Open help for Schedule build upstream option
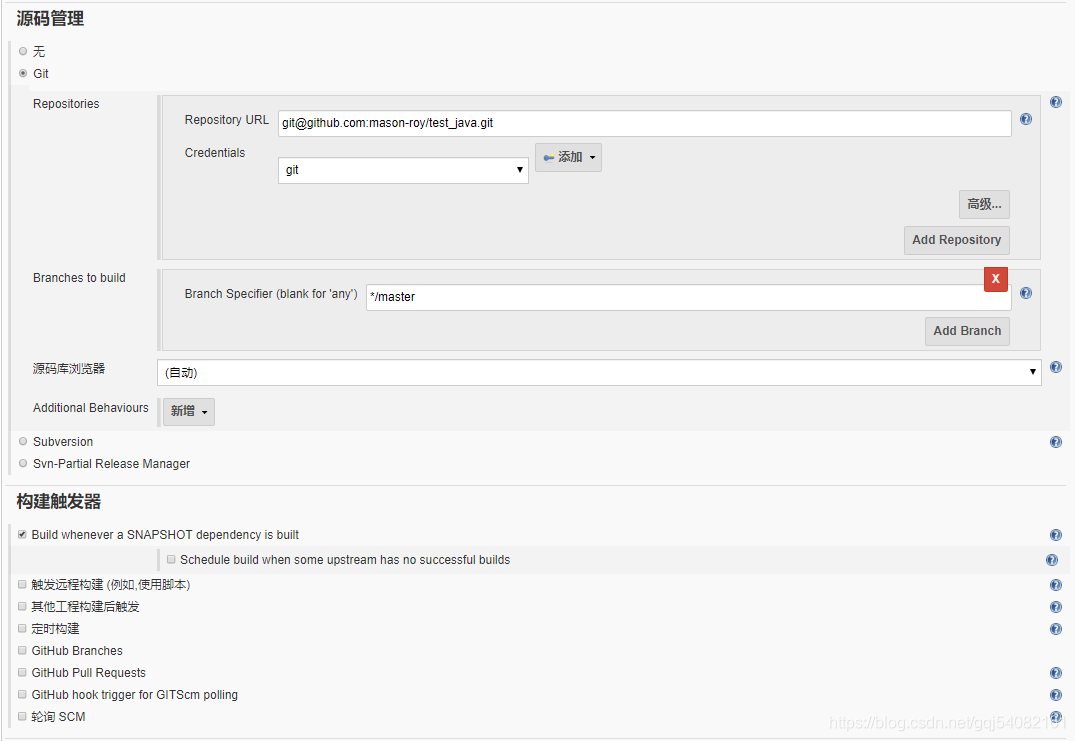Viewport: 1075px width, 741px height. 1052,560
